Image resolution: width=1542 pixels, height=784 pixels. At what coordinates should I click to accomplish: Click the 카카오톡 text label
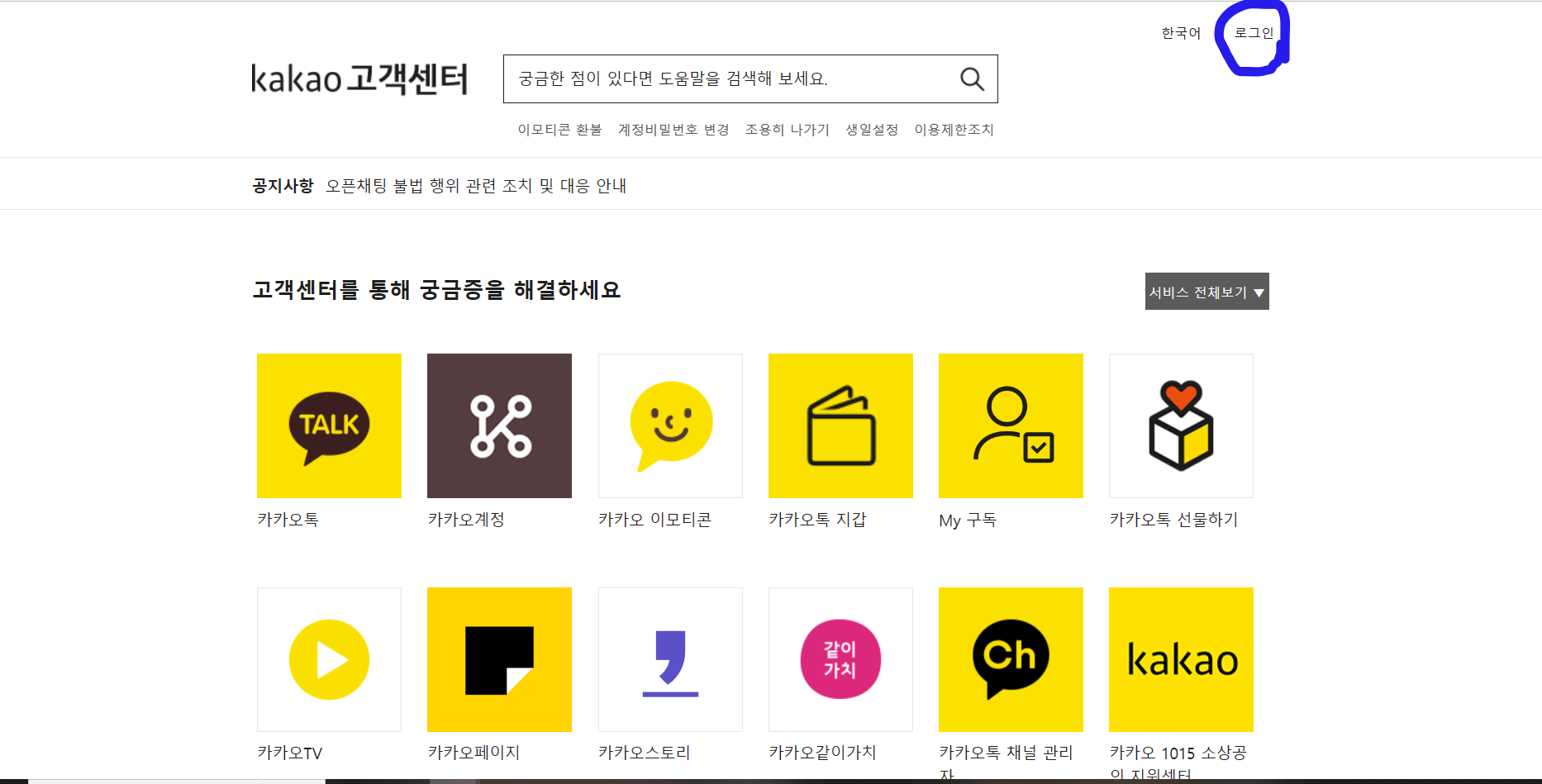coord(288,520)
